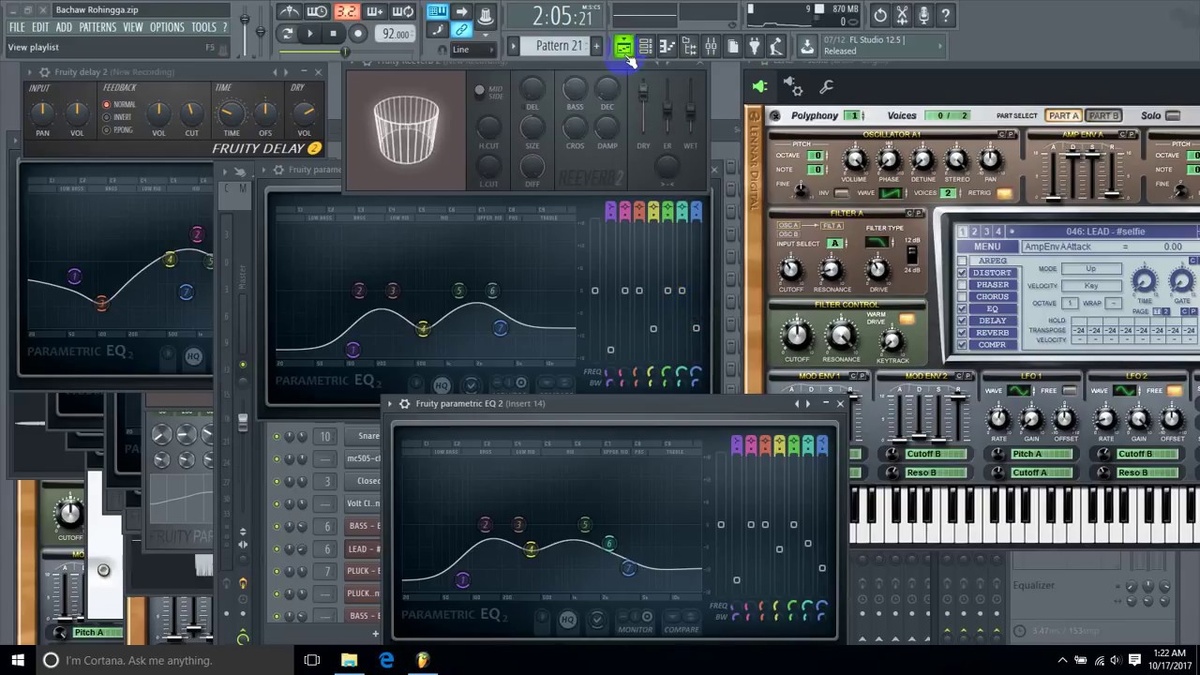
Task: Uncheck the REVERB effect checkbox
Action: (962, 333)
